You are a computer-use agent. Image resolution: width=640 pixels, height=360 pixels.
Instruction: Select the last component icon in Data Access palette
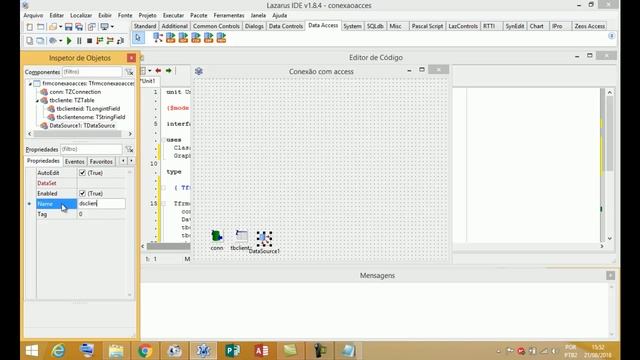tap(221, 38)
